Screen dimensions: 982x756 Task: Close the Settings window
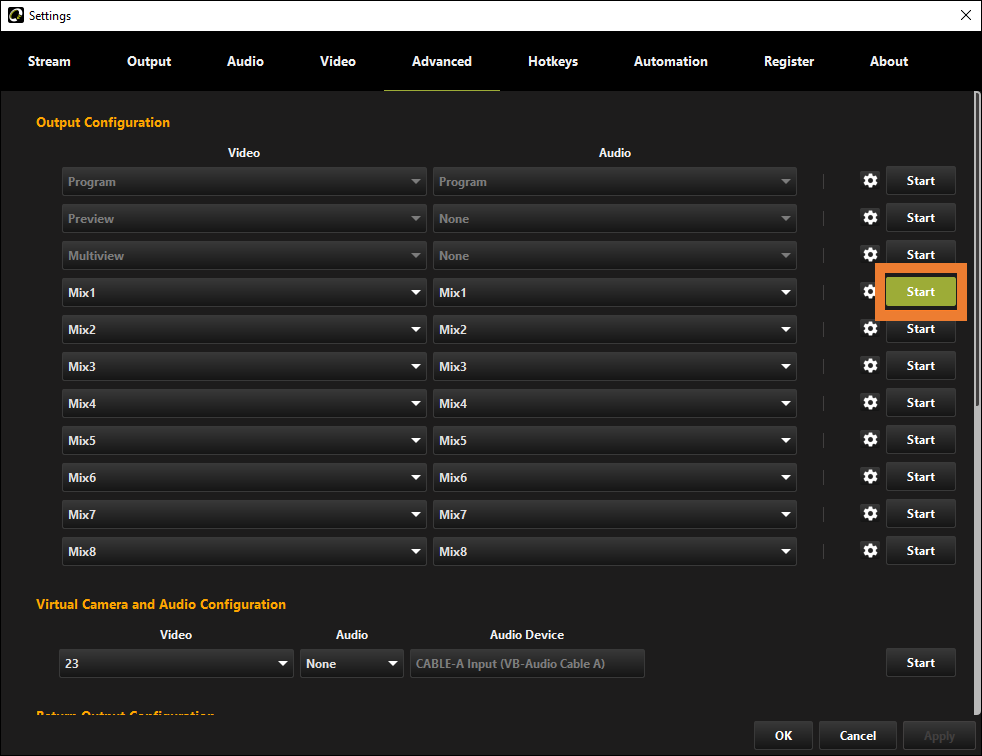click(x=966, y=15)
